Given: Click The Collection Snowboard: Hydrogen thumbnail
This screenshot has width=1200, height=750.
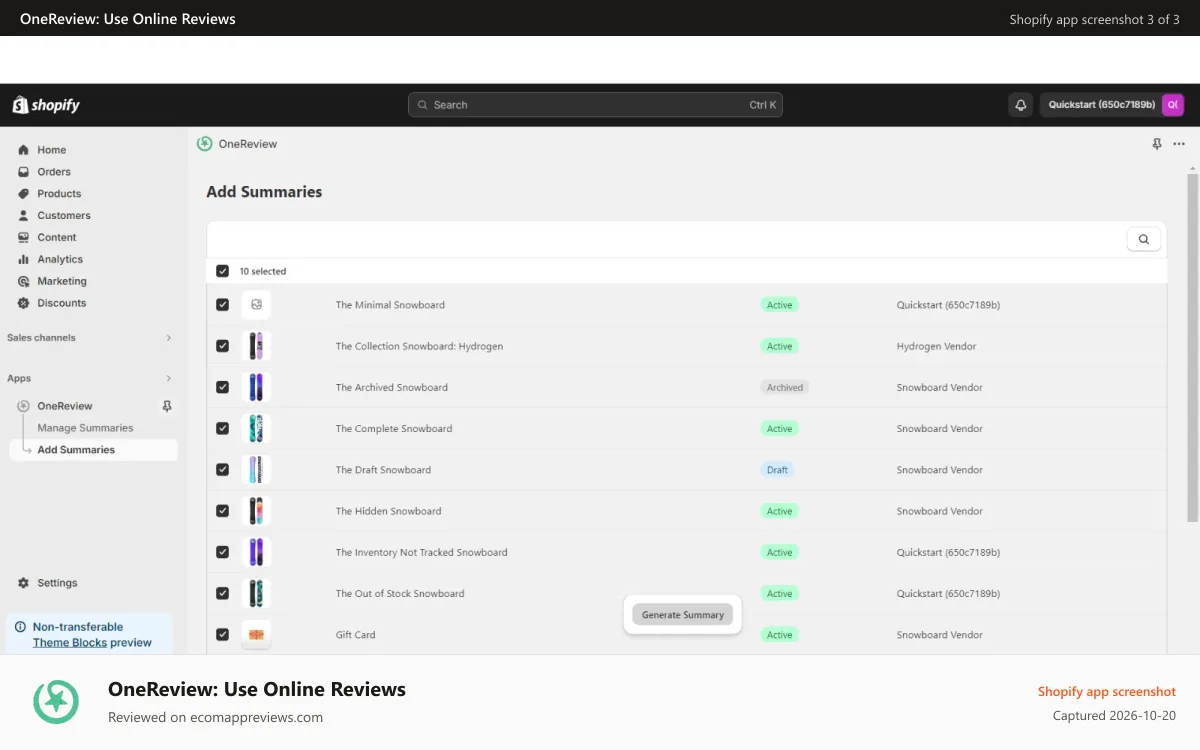Looking at the screenshot, I should tap(257, 346).
